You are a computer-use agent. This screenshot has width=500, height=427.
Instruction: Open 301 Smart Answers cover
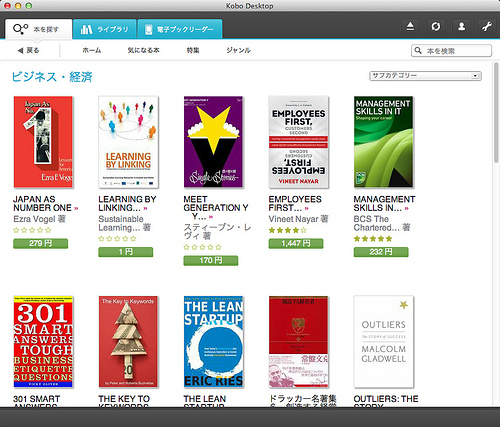[x=43, y=342]
